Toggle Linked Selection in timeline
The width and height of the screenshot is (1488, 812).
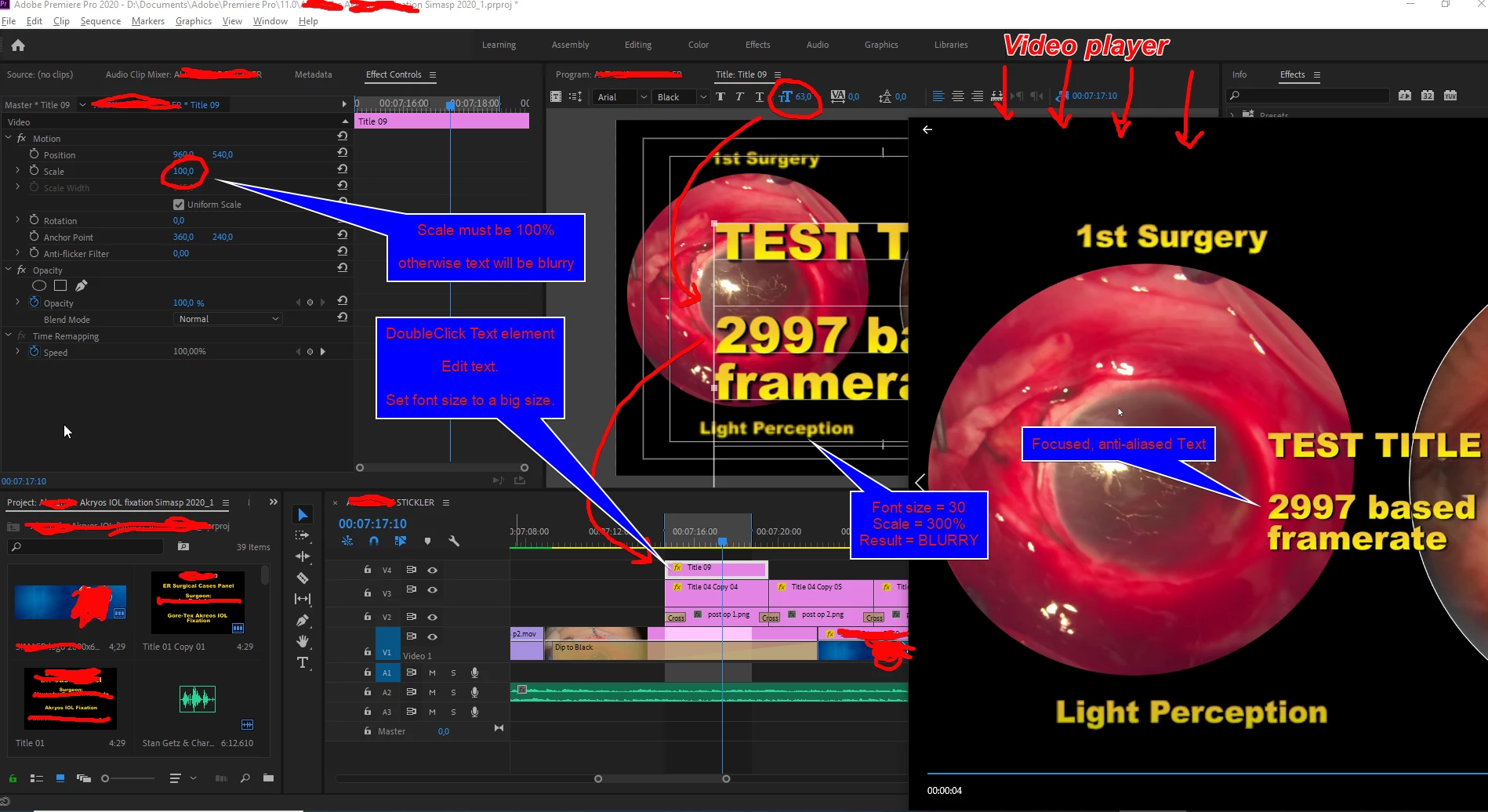[x=401, y=541]
